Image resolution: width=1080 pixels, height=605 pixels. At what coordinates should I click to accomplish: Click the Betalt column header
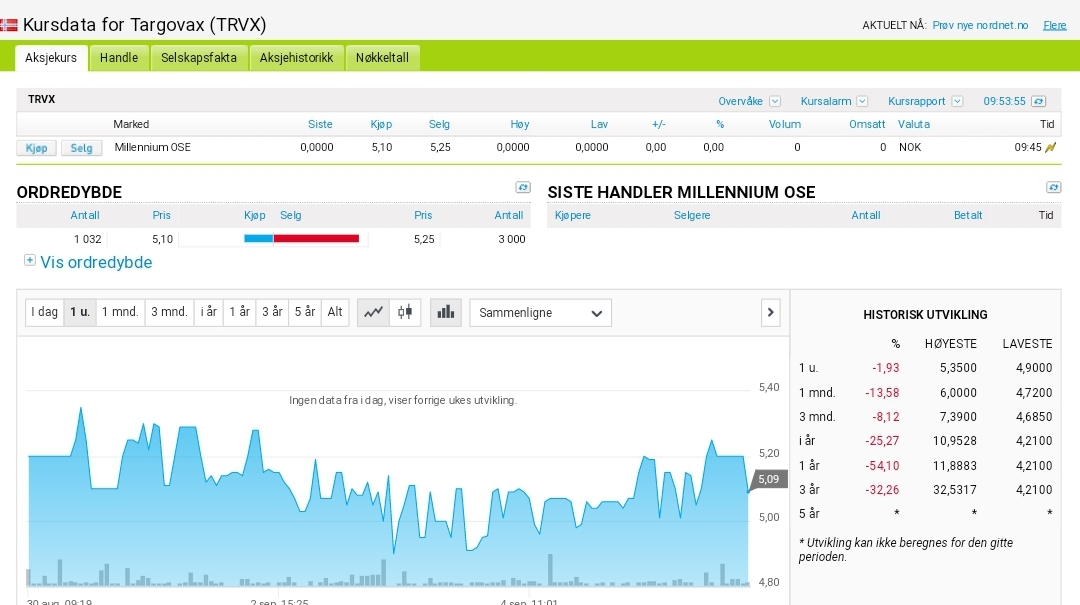(x=968, y=216)
